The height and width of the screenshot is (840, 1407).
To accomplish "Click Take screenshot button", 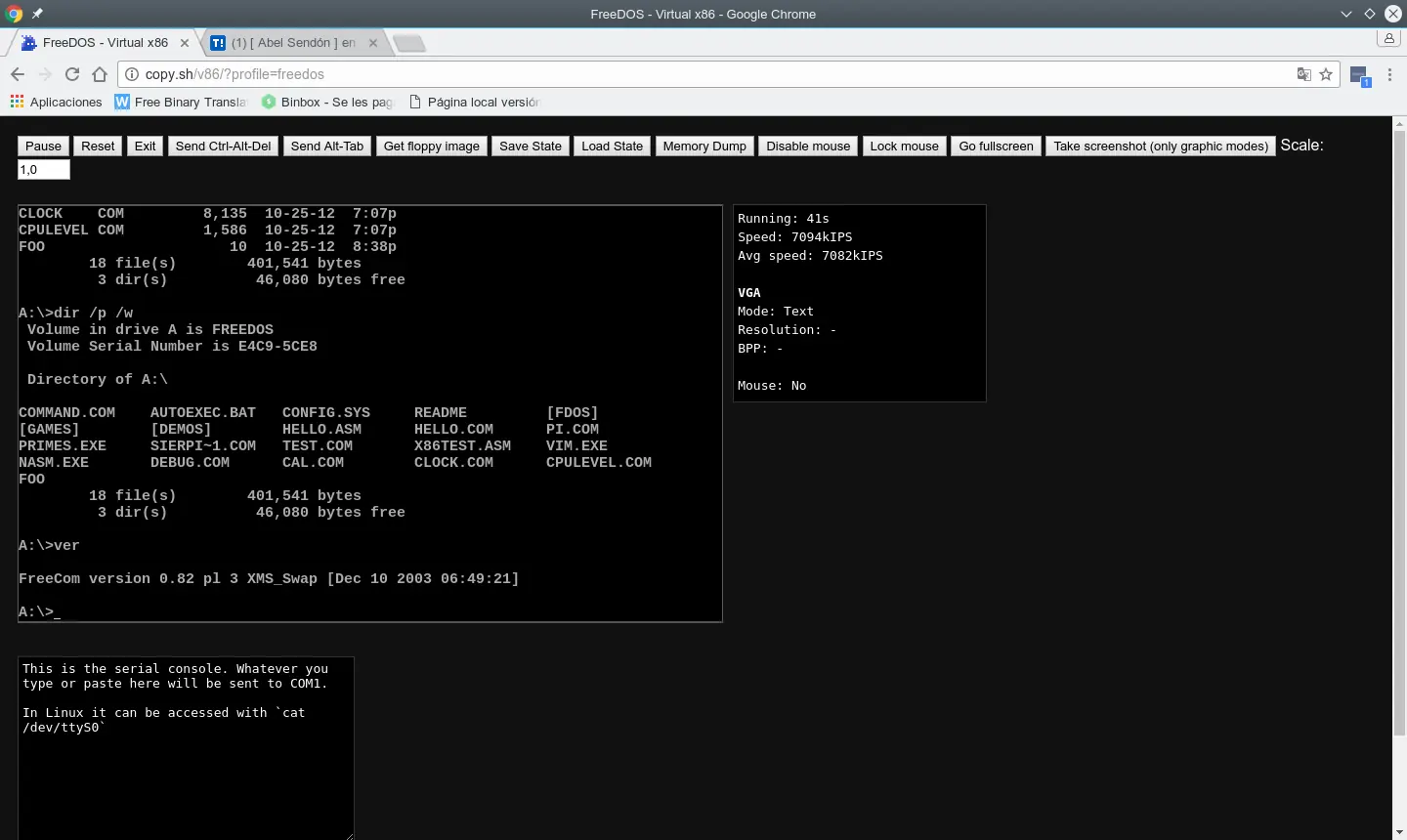I will tap(1161, 146).
